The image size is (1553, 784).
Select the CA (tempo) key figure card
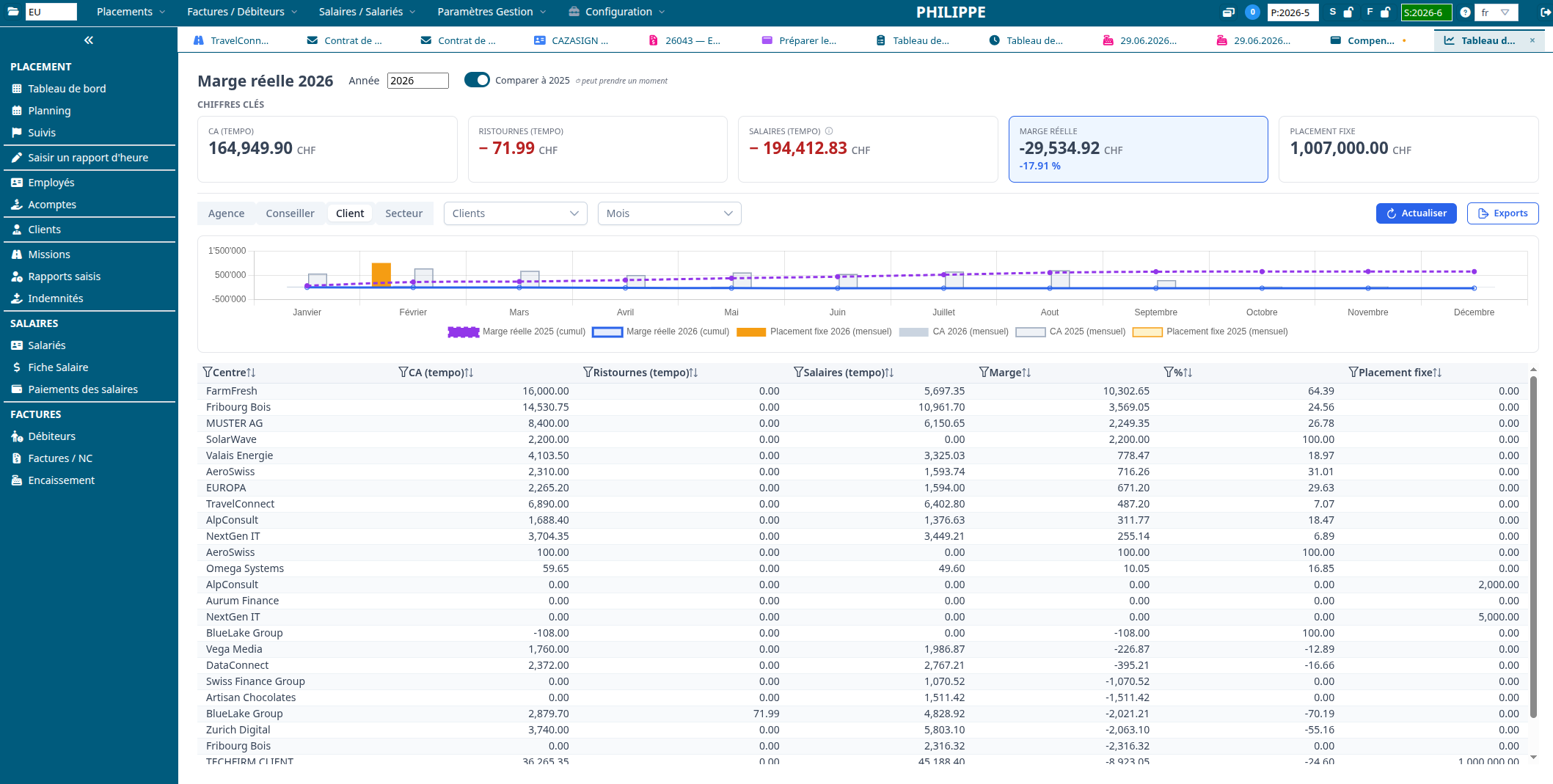[327, 149]
